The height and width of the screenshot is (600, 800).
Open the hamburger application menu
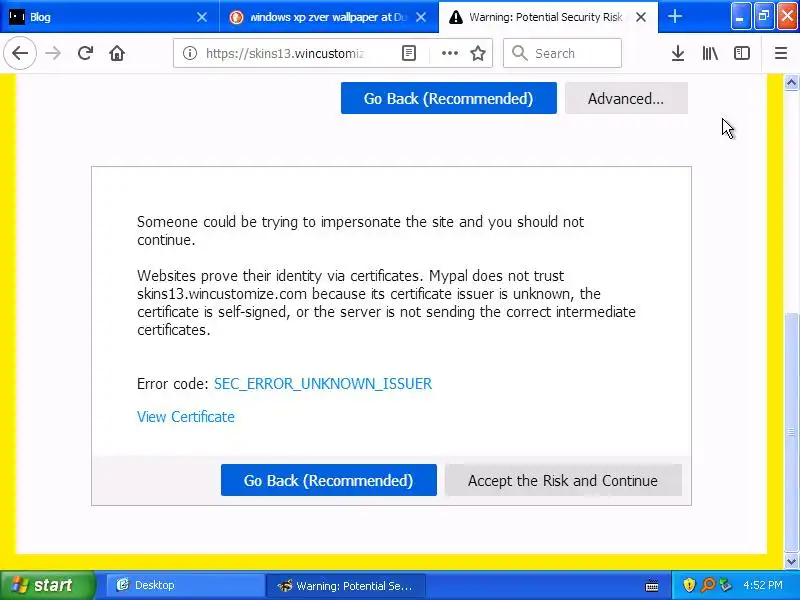point(781,53)
